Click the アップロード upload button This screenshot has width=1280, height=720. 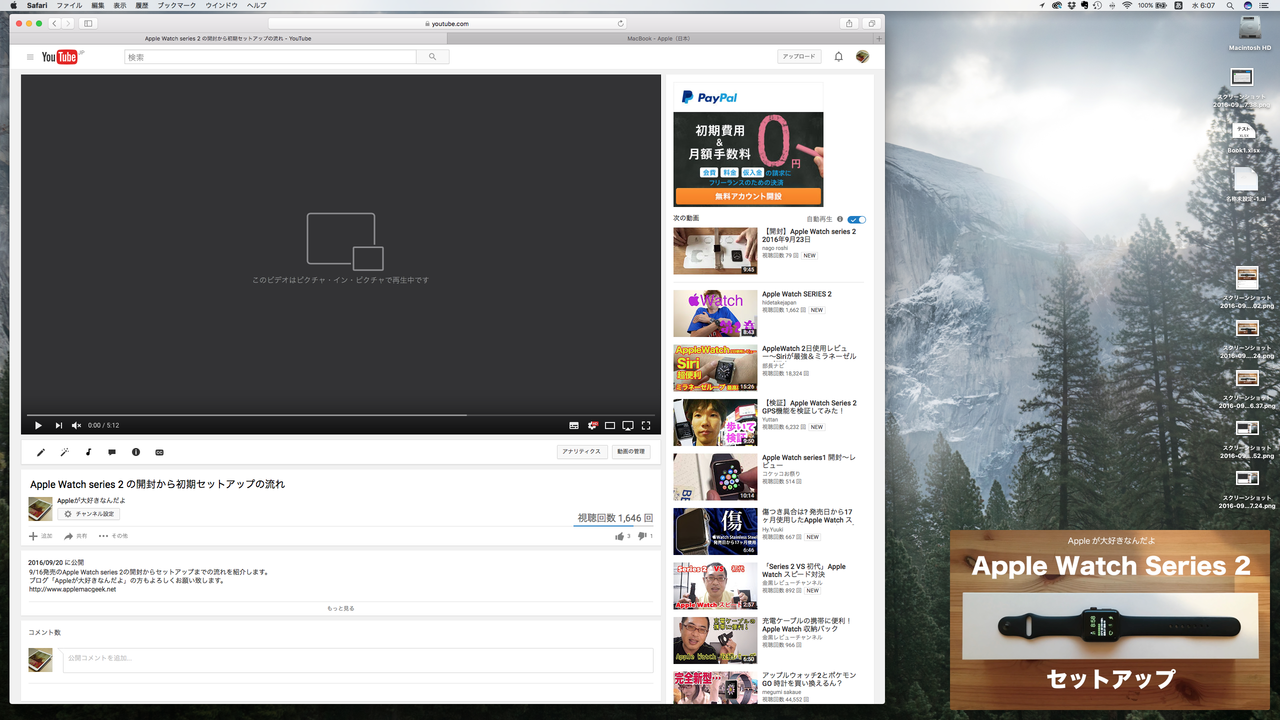pyautogui.click(x=799, y=57)
